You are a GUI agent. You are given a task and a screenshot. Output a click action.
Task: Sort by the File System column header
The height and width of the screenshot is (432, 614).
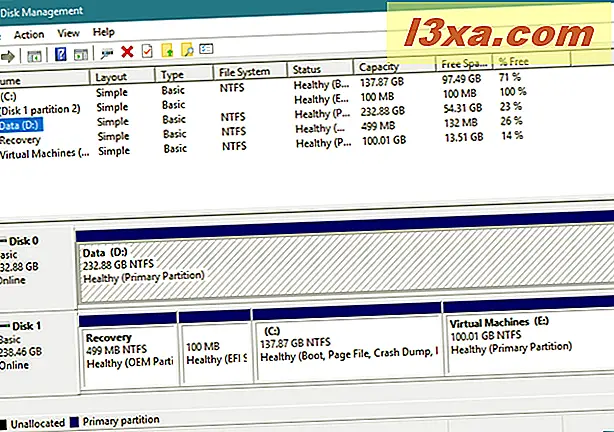coord(250,72)
